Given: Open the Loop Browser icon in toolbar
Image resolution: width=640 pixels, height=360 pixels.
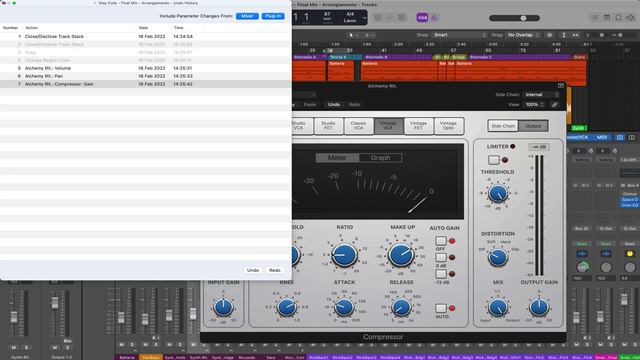Looking at the screenshot, I should (619, 18).
